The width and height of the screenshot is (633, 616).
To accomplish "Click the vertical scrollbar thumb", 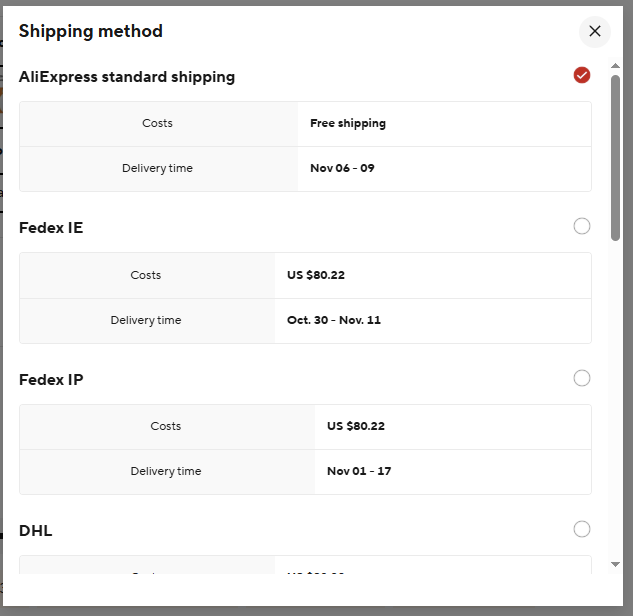I will click(616, 158).
